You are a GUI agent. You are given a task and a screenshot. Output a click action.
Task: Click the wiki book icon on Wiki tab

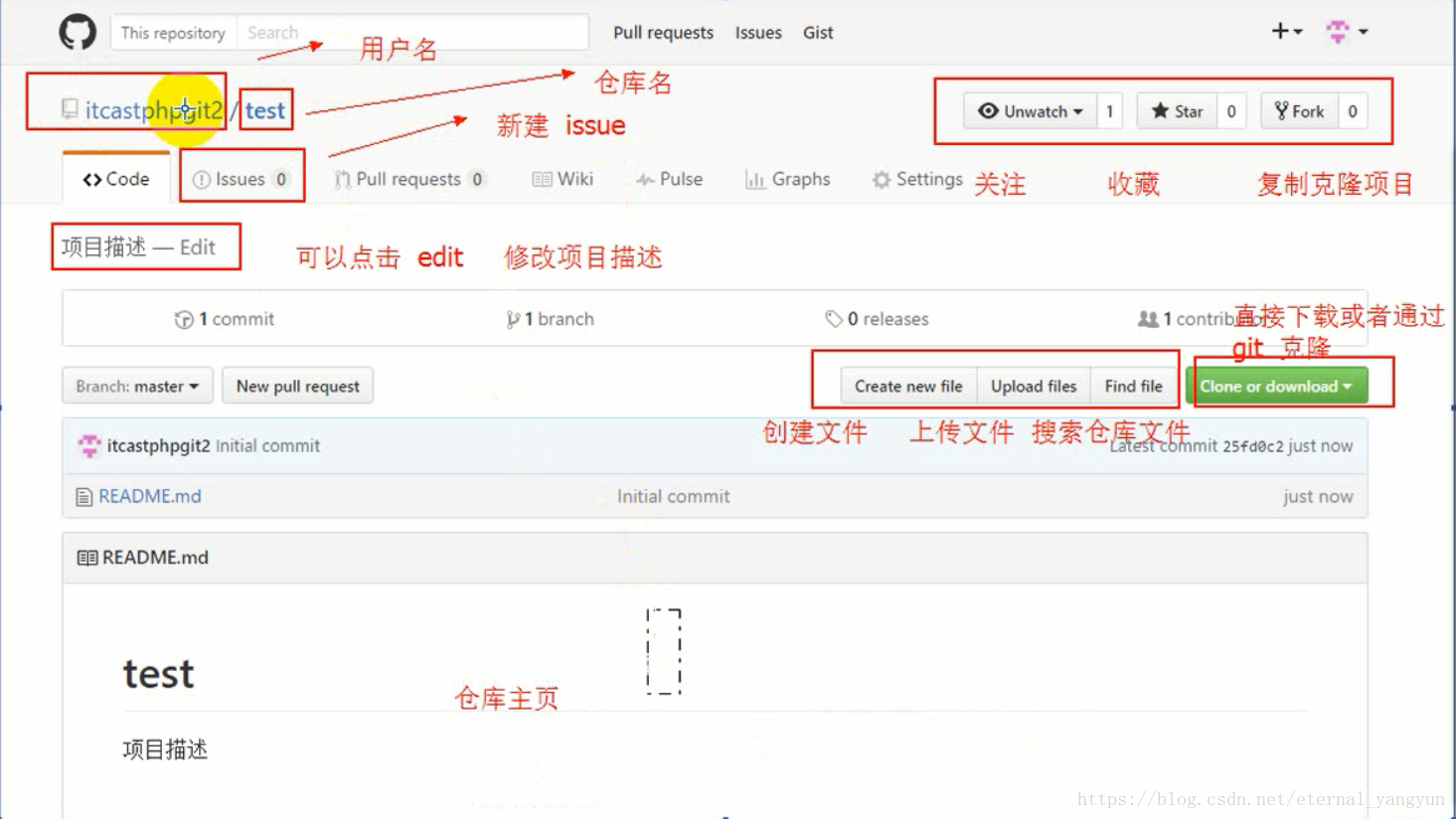[x=542, y=180]
